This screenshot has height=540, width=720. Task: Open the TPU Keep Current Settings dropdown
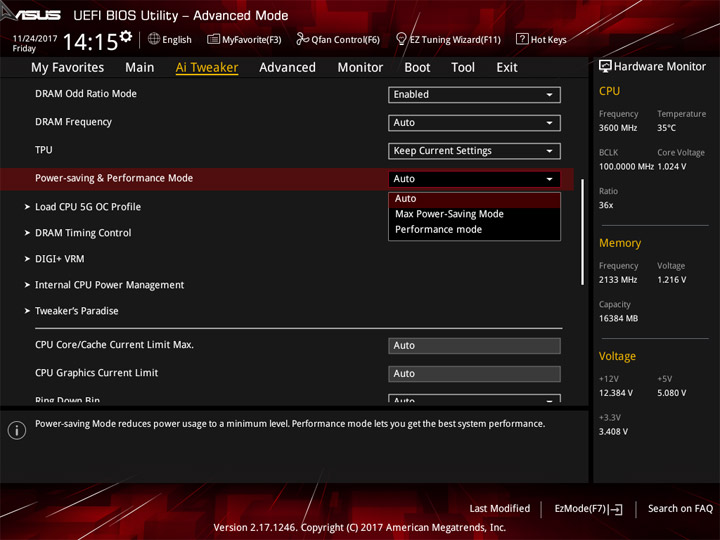tap(474, 151)
